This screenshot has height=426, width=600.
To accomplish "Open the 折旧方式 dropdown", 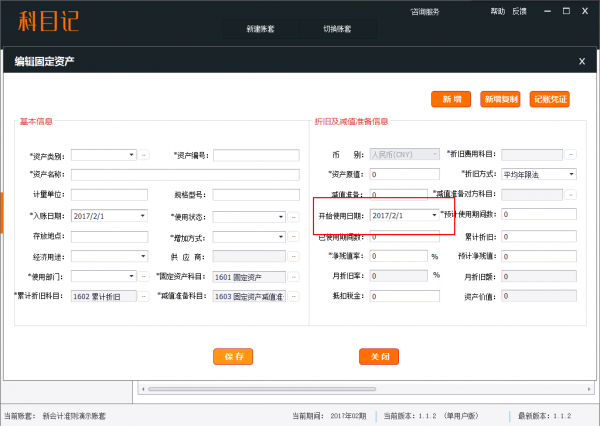I will pos(571,174).
